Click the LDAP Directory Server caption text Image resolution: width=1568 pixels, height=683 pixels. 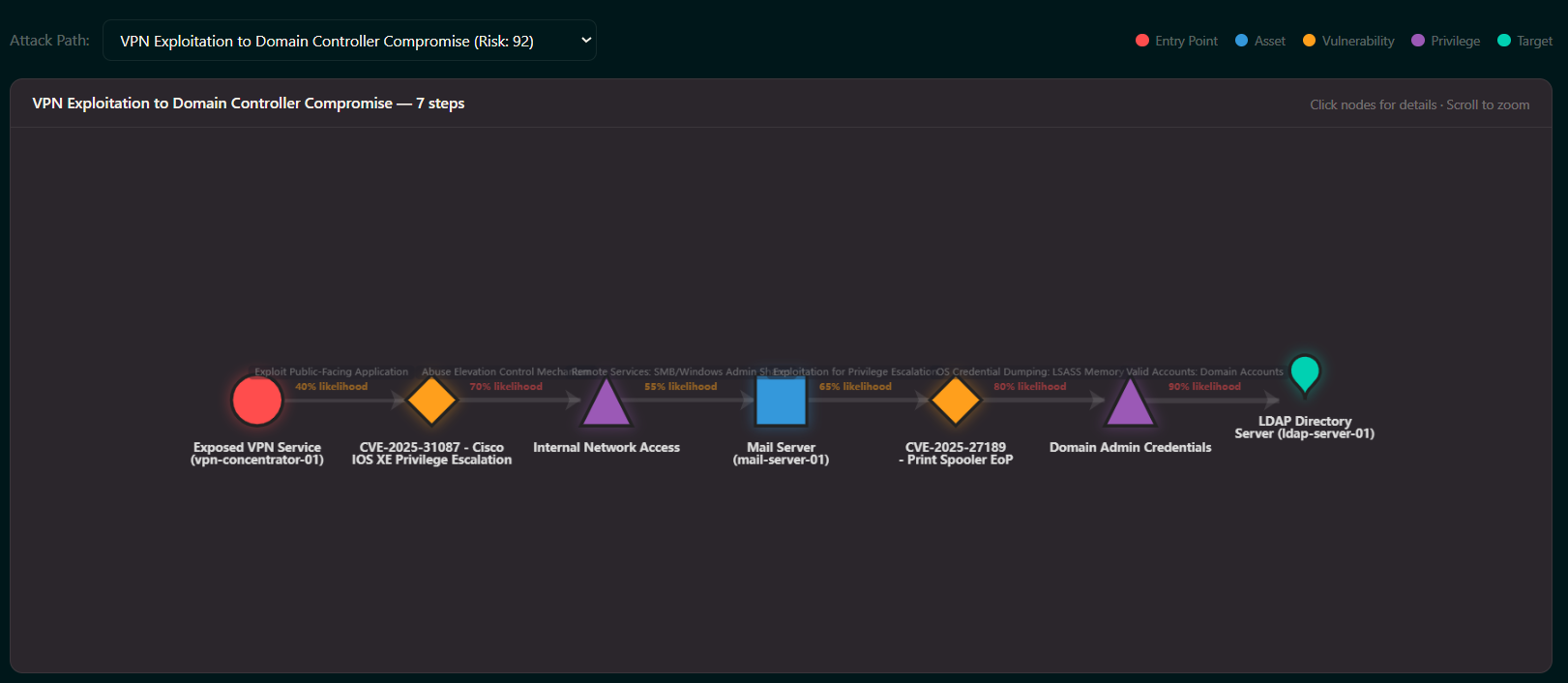click(1305, 428)
